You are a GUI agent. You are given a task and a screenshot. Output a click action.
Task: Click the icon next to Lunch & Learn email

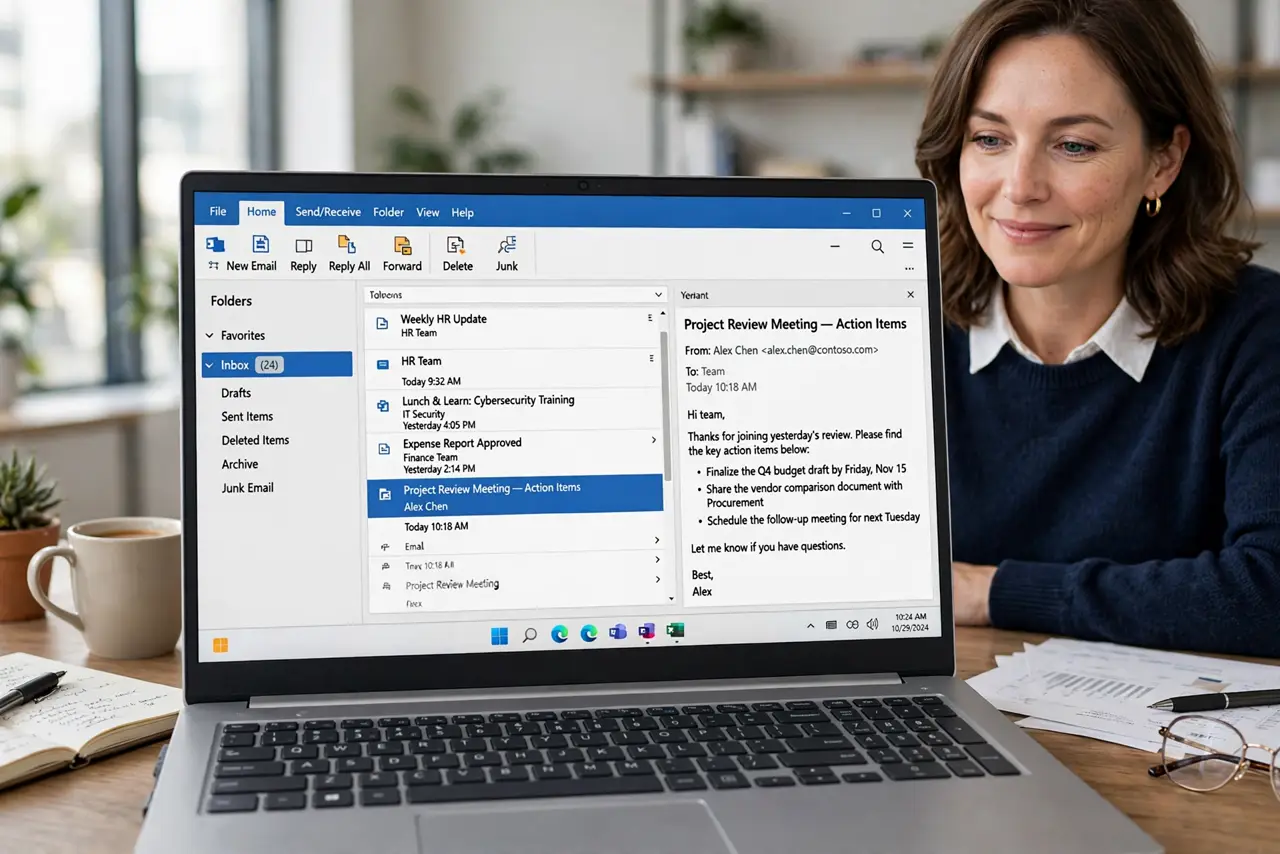(382, 405)
